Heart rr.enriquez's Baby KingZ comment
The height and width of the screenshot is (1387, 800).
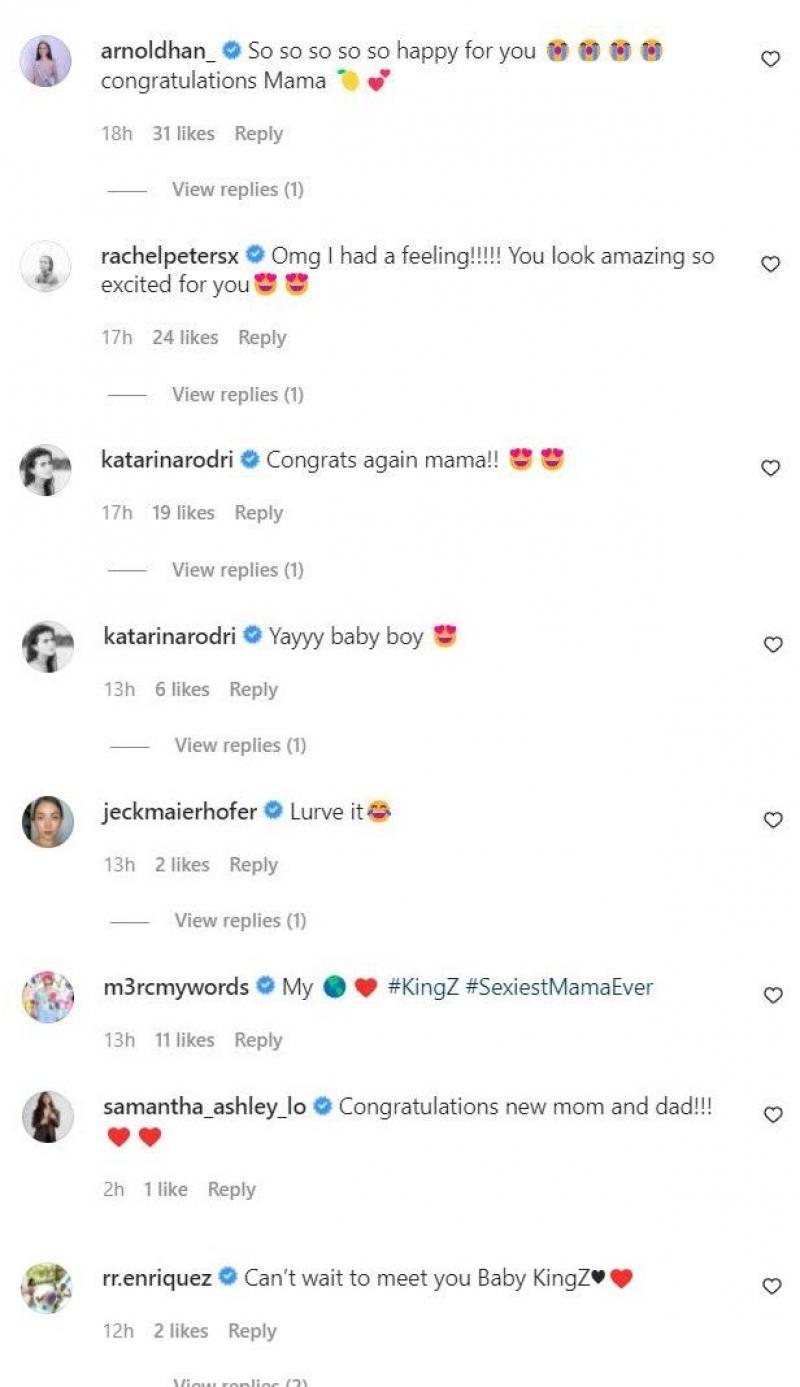[770, 1286]
